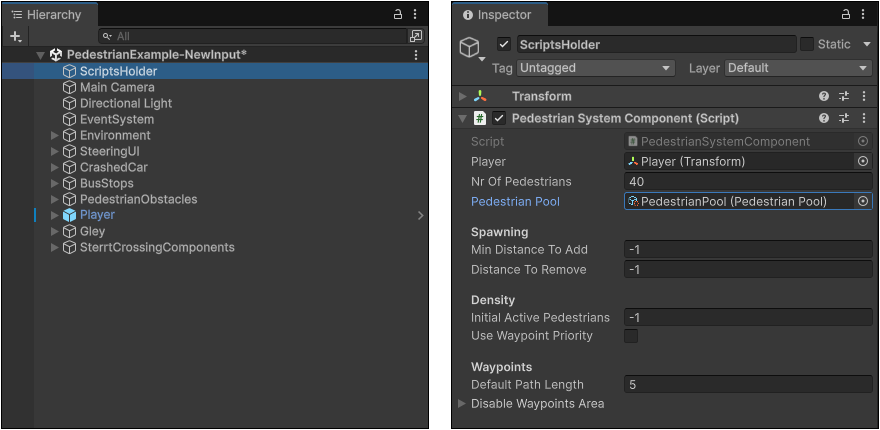Expand the Player prefab arrow
This screenshot has width=880, height=430.
coord(54,215)
